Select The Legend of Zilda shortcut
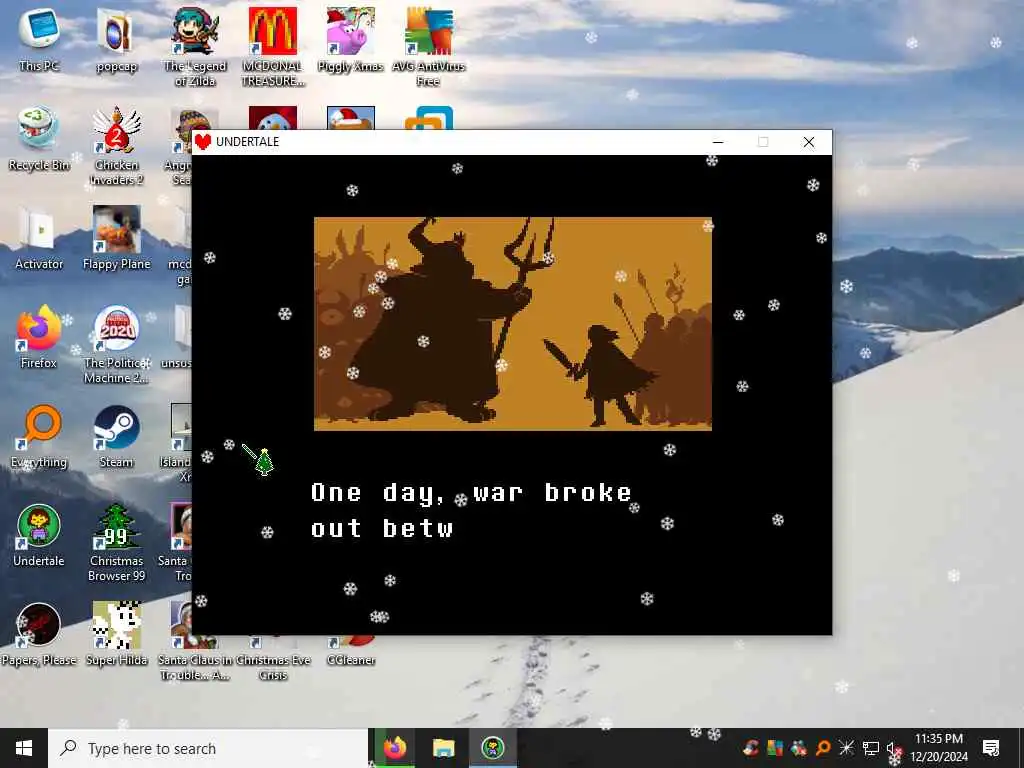 coord(195,46)
